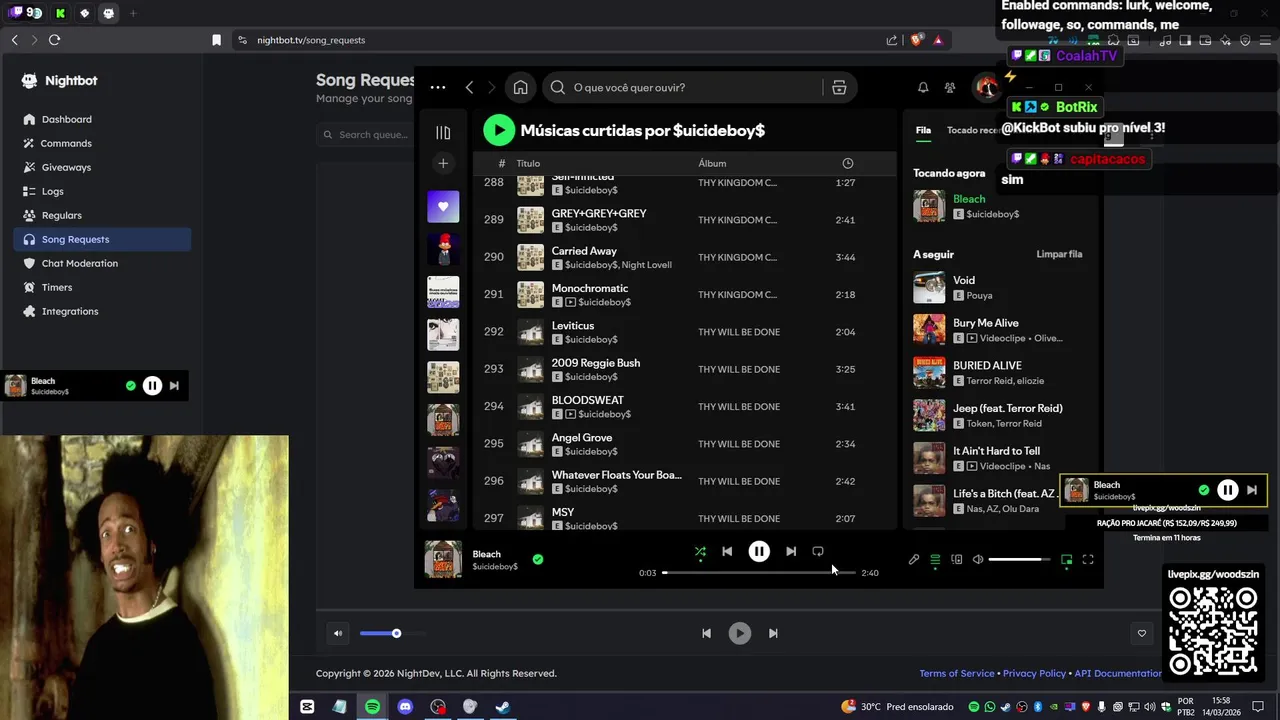Open connect to device icon
1280x720 pixels.
point(957,560)
